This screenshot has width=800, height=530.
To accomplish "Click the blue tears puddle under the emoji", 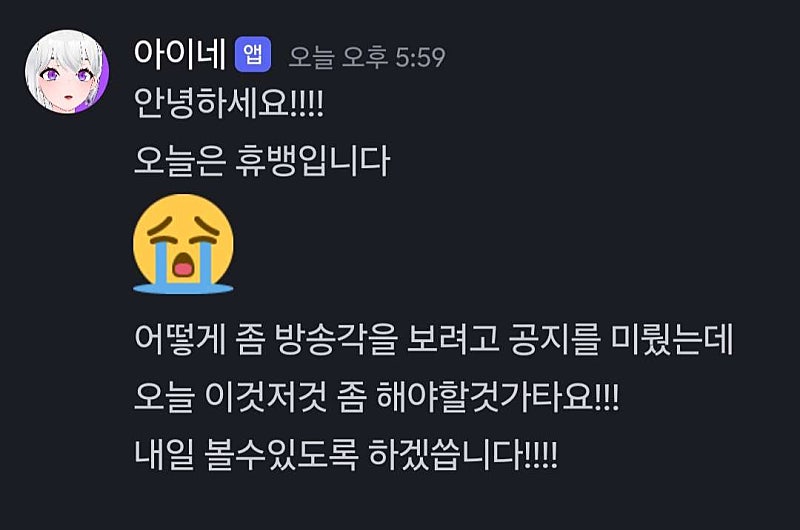I will [x=183, y=289].
